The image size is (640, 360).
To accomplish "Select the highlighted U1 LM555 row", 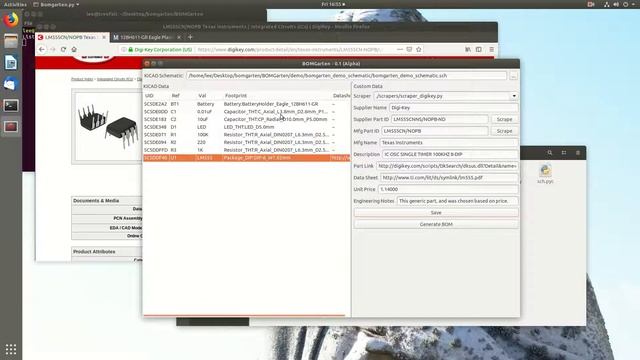I will [x=247, y=158].
